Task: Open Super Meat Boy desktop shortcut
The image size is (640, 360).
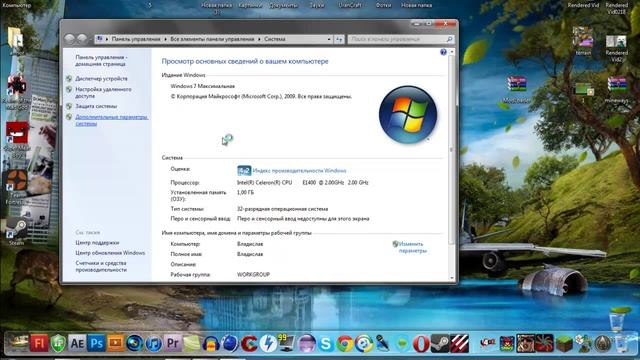Action: [17, 140]
